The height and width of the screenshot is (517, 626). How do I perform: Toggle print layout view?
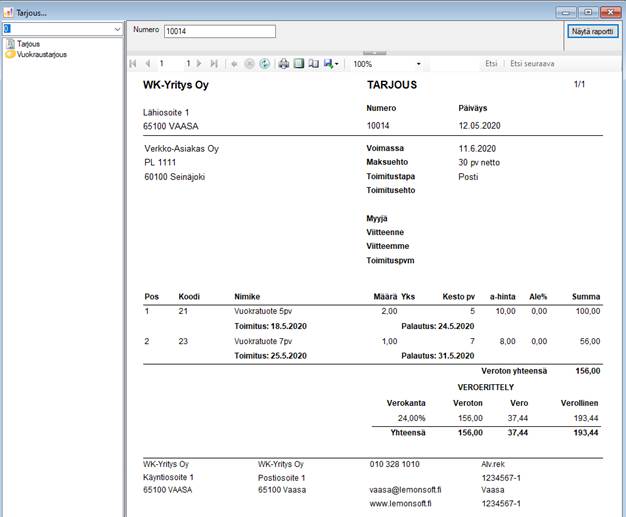pos(298,63)
